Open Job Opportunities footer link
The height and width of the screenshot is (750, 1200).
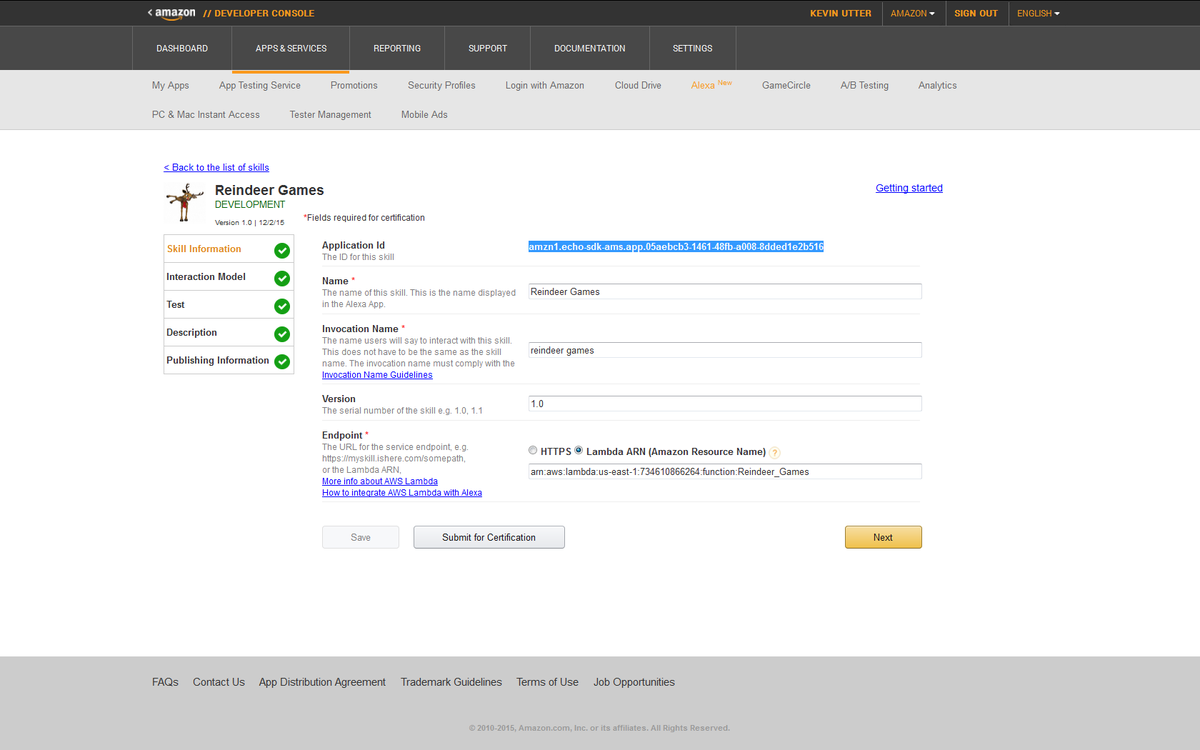[634, 682]
